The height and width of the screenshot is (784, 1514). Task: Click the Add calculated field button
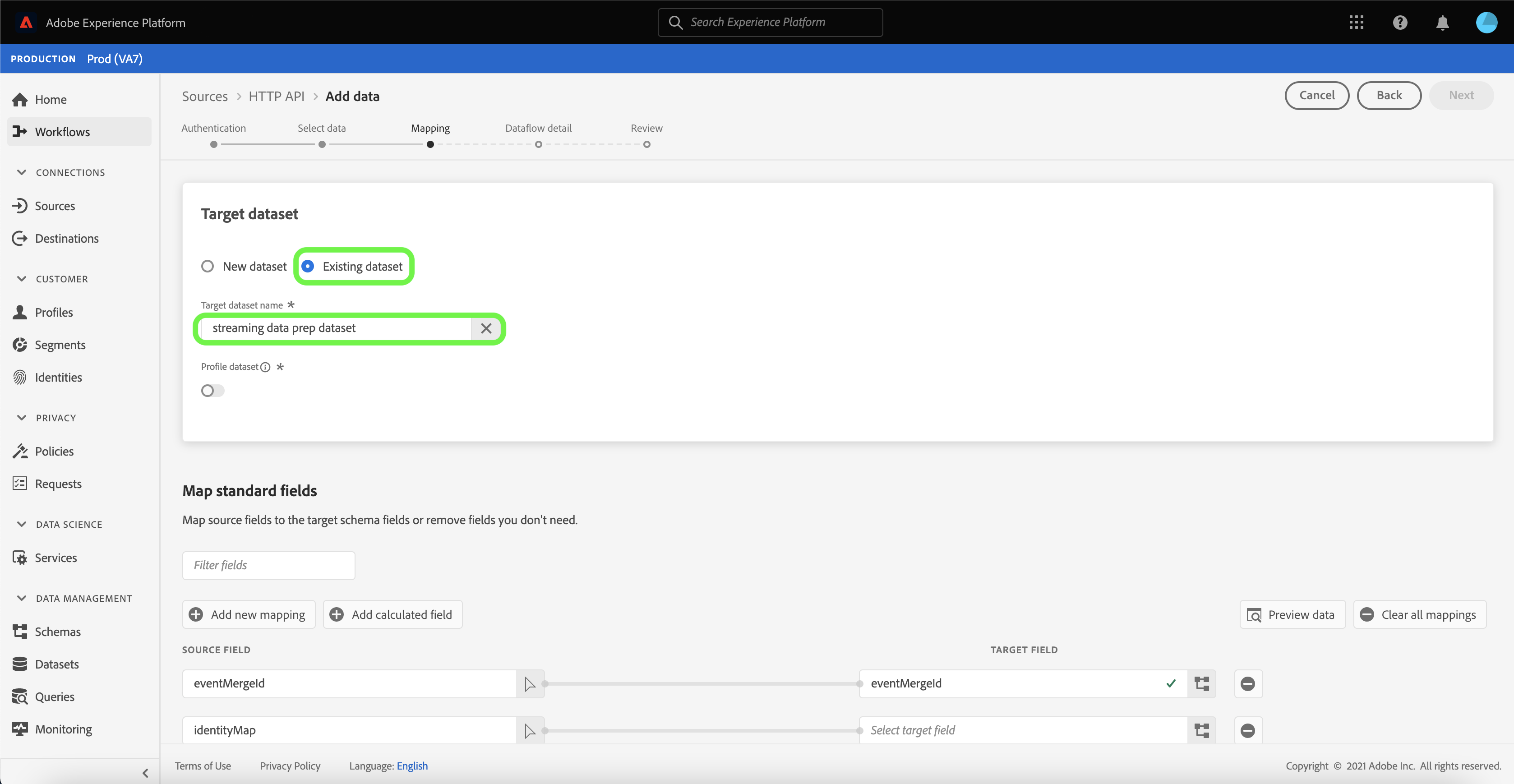coord(392,615)
